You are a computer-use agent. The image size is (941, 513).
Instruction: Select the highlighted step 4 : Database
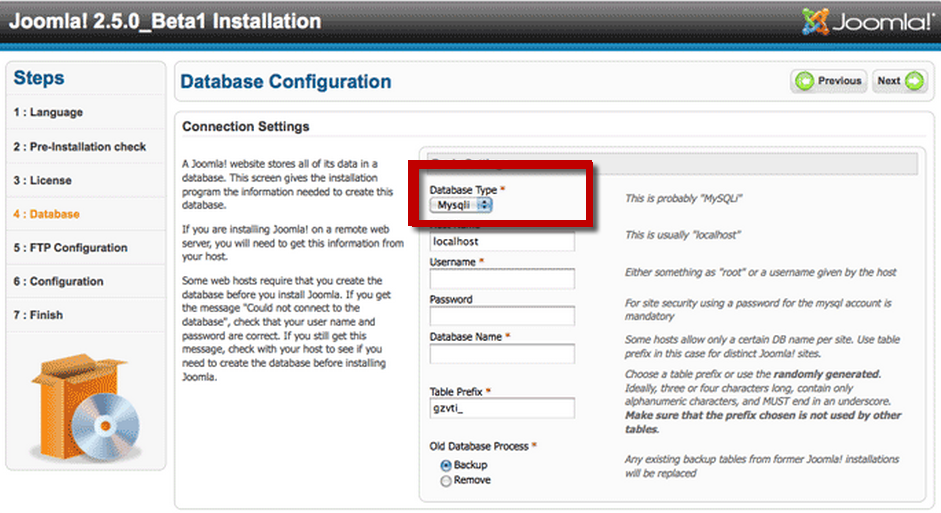pyautogui.click(x=46, y=214)
